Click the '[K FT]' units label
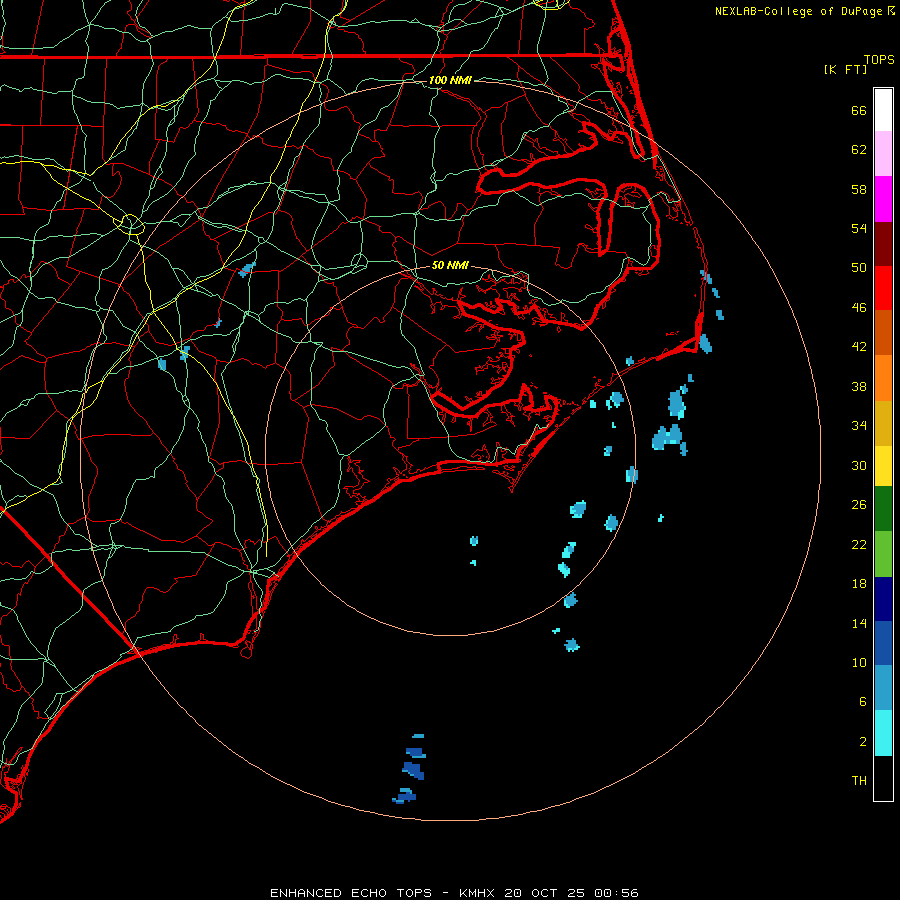This screenshot has height=900, width=900. pyautogui.click(x=845, y=70)
